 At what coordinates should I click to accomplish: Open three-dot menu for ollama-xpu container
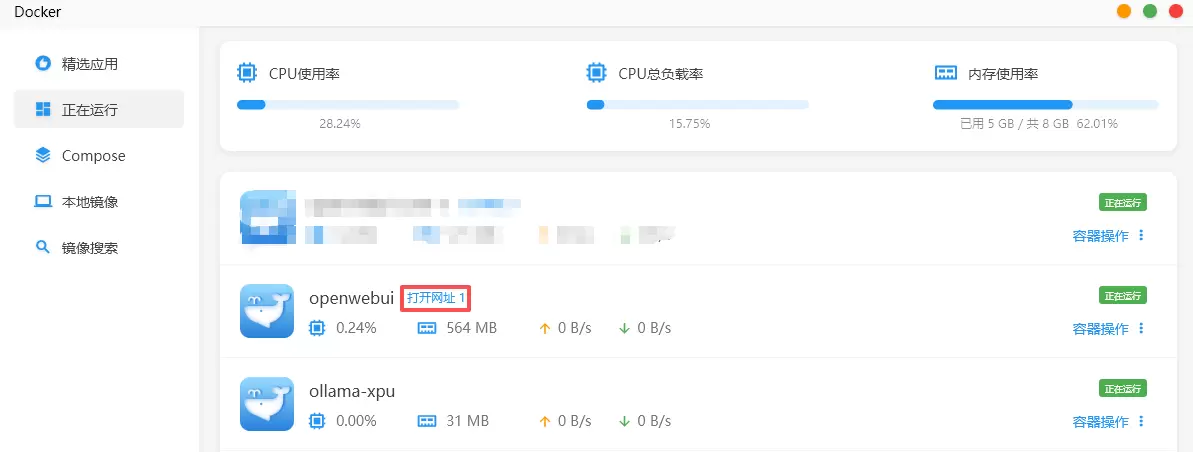click(x=1141, y=421)
